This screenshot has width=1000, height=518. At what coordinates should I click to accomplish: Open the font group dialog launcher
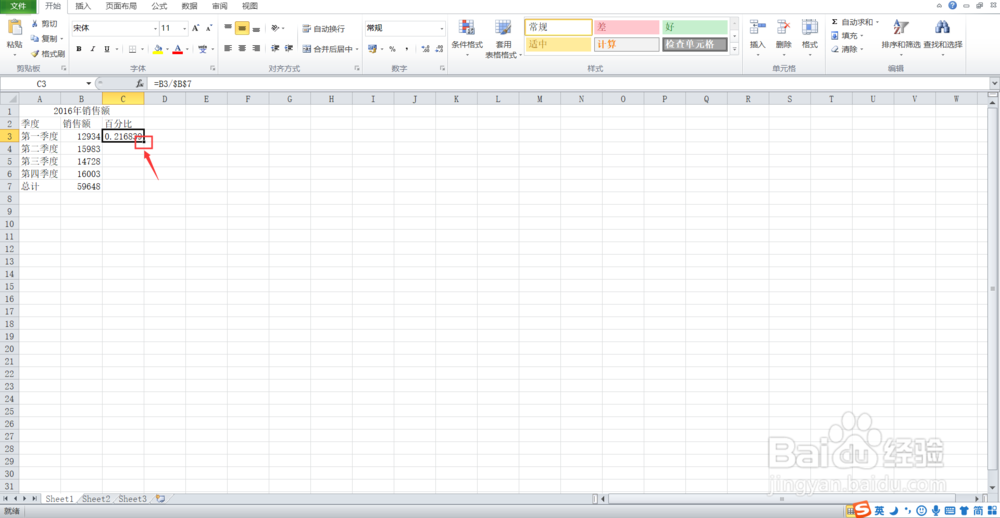[213, 68]
